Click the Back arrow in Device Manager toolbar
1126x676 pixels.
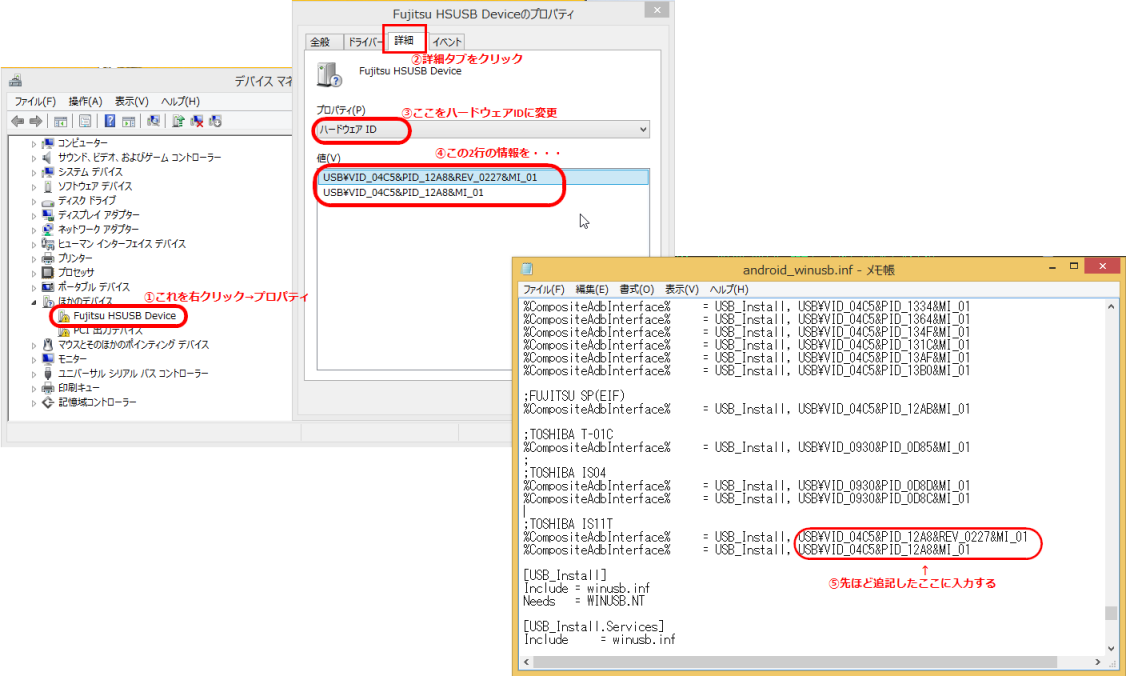point(18,121)
